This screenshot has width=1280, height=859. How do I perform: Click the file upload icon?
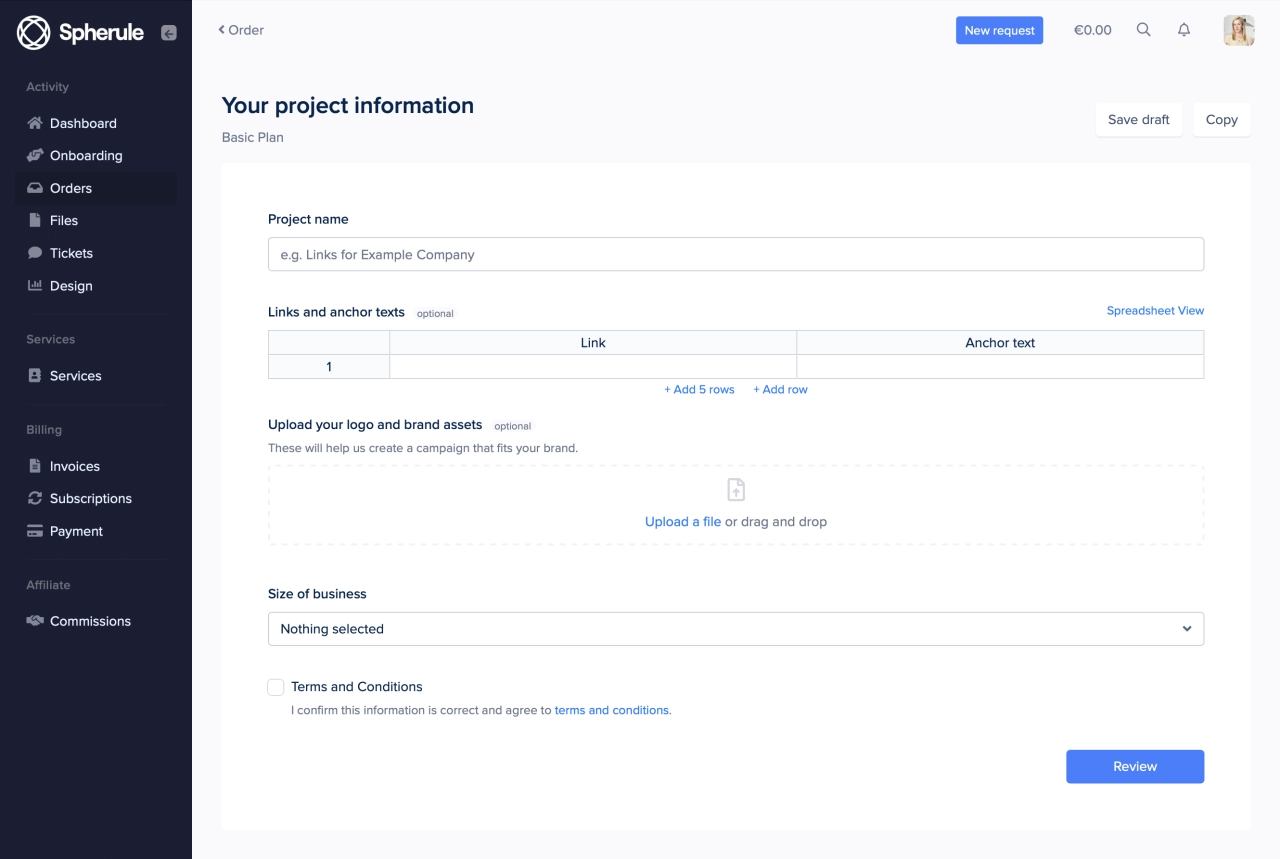pos(736,490)
